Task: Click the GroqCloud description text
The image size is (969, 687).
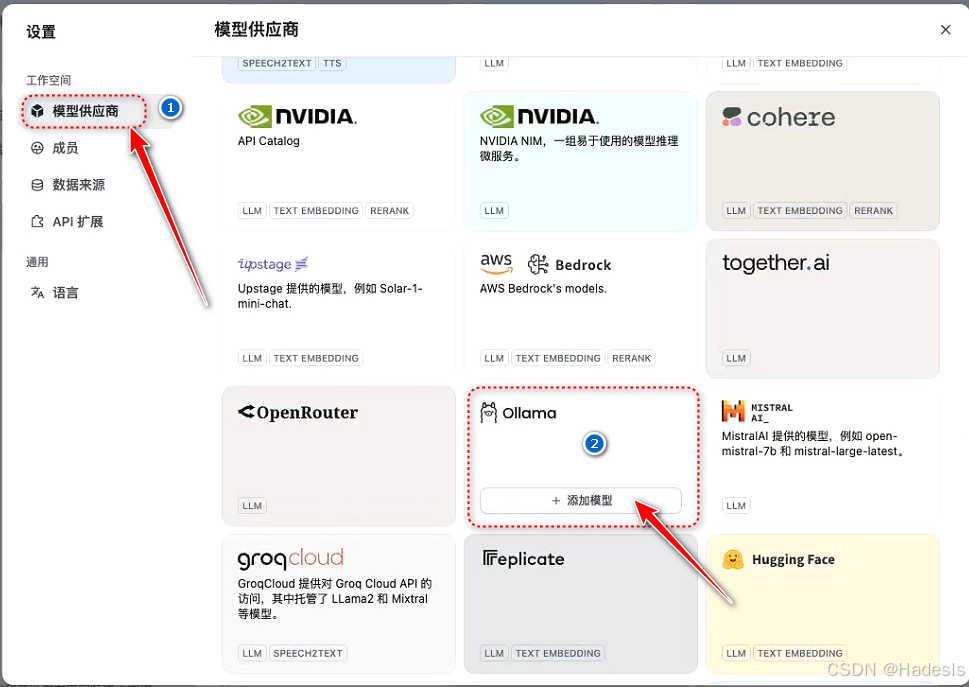Action: (334, 599)
